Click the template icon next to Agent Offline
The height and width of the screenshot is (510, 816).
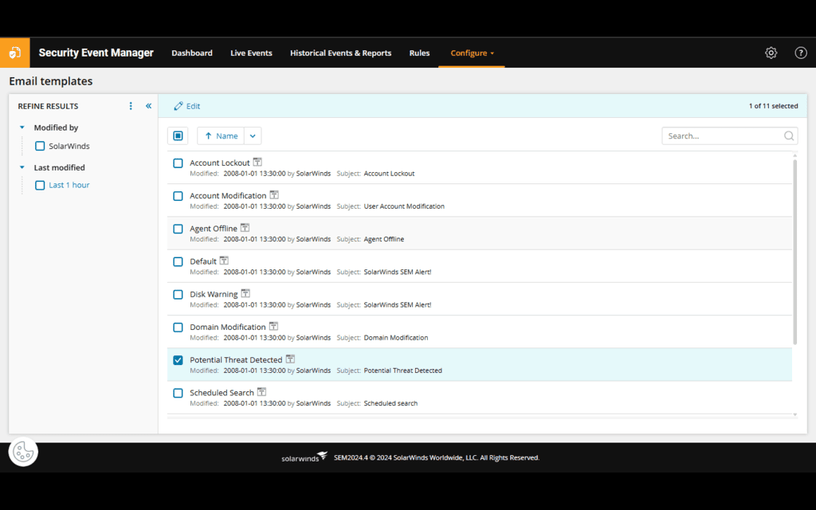tap(245, 227)
